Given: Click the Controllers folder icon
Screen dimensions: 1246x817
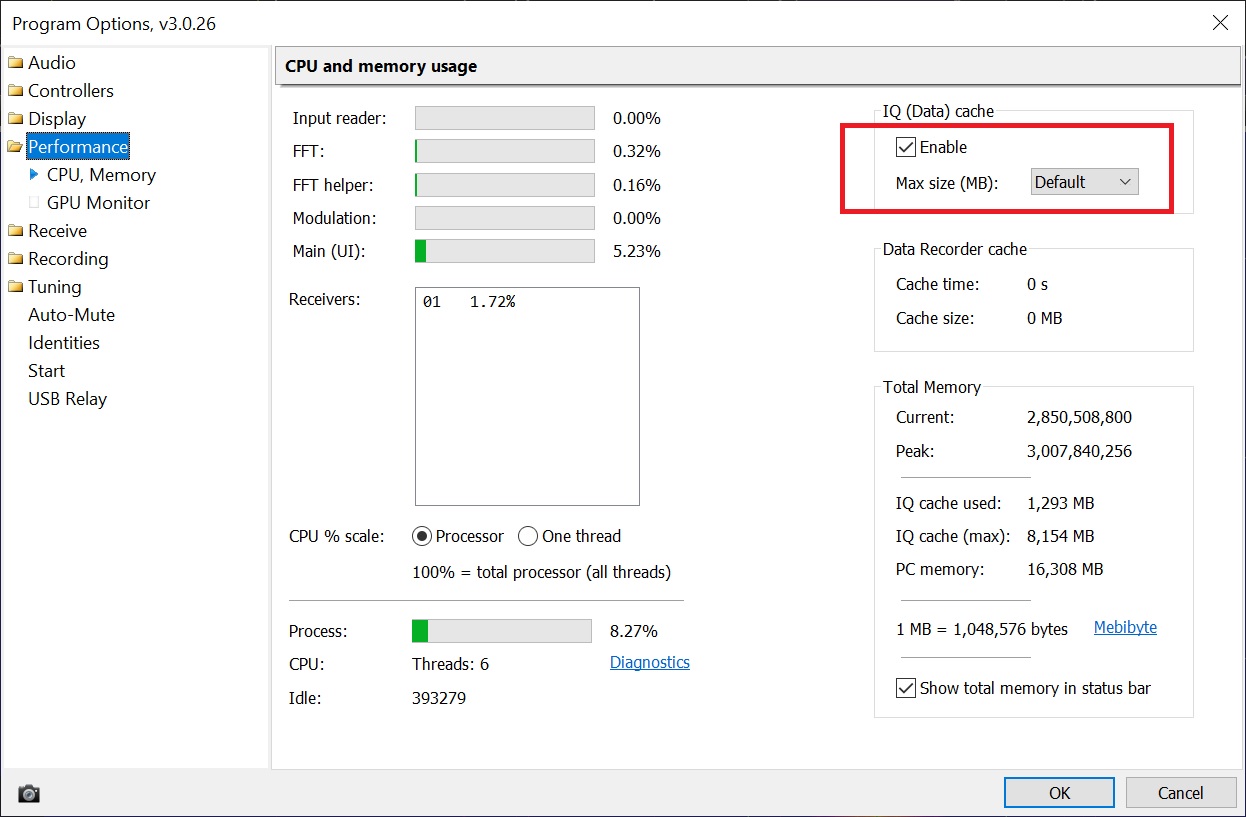Looking at the screenshot, I should 15,91.
